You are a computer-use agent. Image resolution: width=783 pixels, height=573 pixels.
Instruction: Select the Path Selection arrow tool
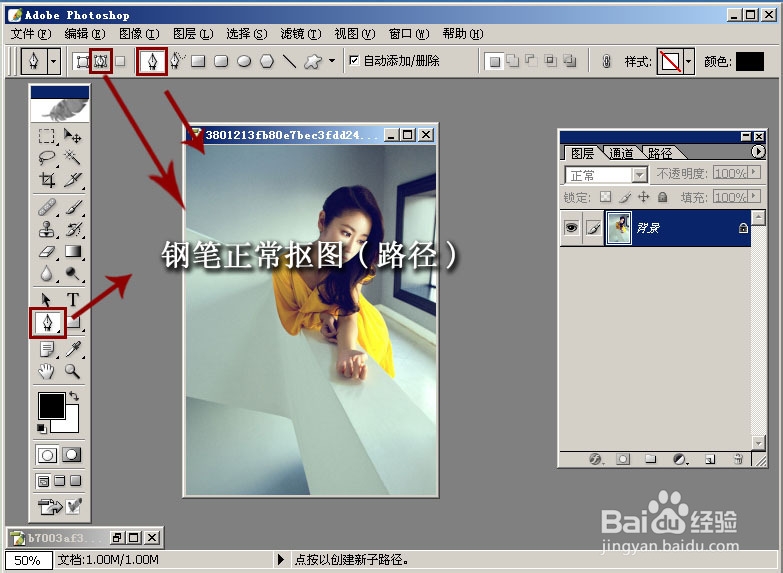click(x=46, y=300)
